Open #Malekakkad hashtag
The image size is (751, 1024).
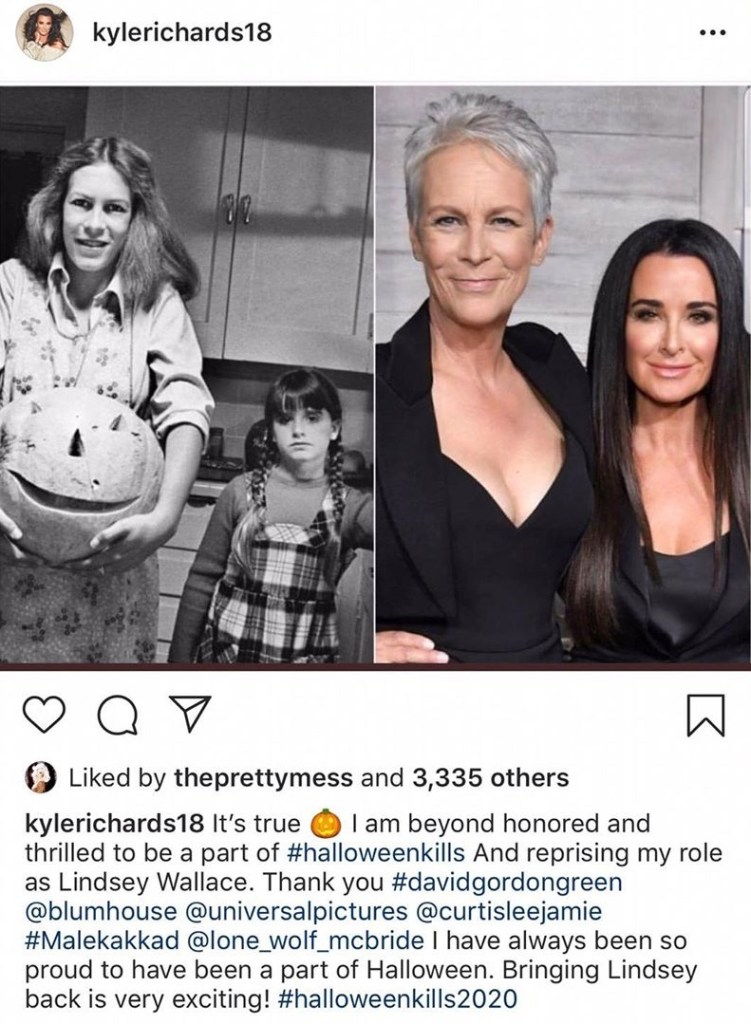102,940
